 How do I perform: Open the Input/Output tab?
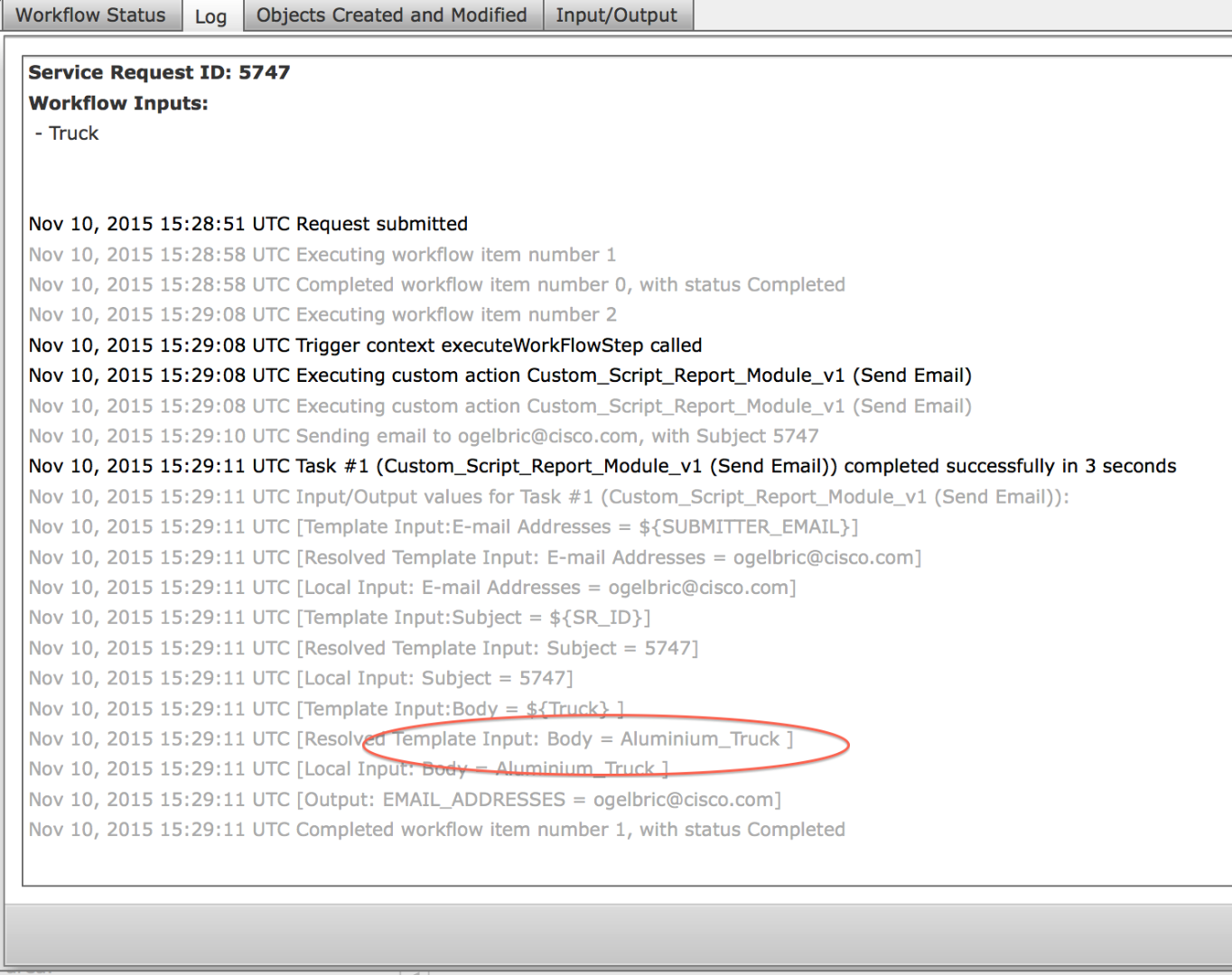617,15
